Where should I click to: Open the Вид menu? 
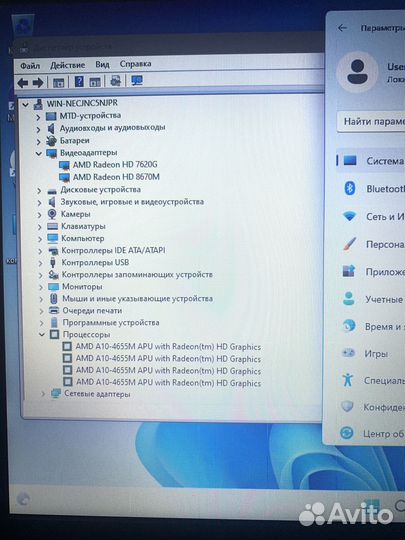click(x=102, y=64)
